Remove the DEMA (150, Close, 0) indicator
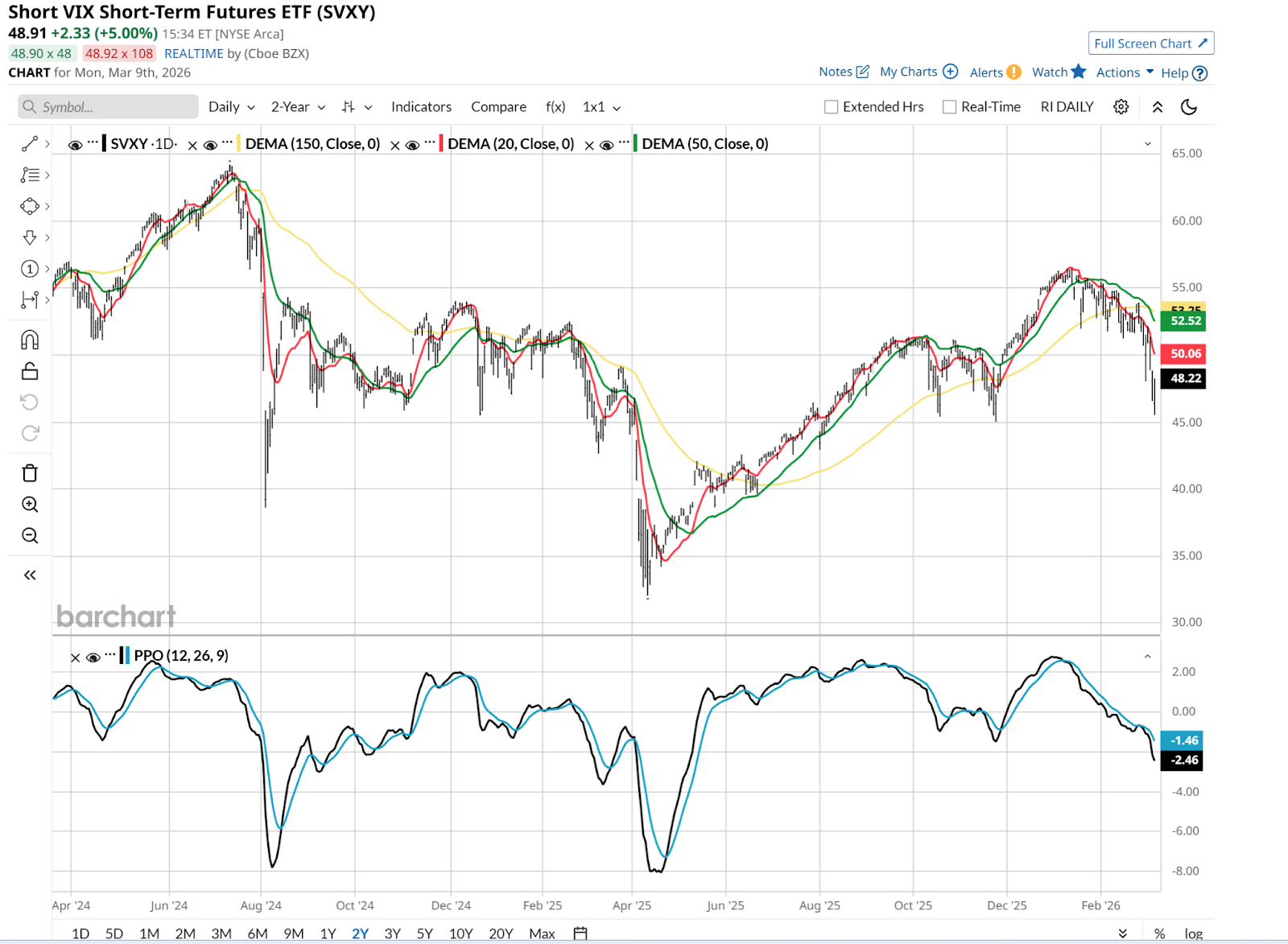 [192, 145]
